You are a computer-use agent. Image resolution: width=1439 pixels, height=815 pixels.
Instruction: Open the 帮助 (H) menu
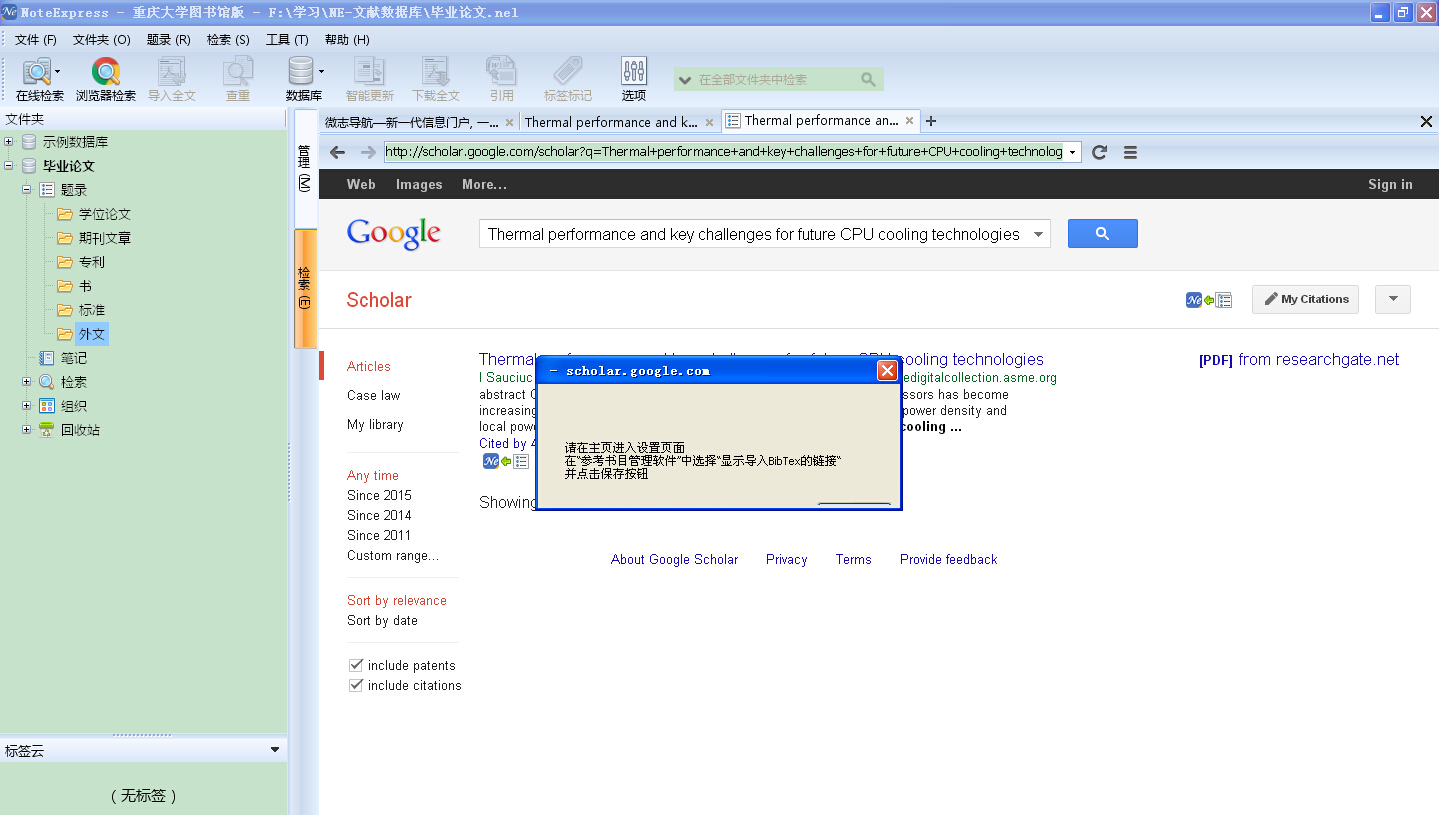click(346, 40)
